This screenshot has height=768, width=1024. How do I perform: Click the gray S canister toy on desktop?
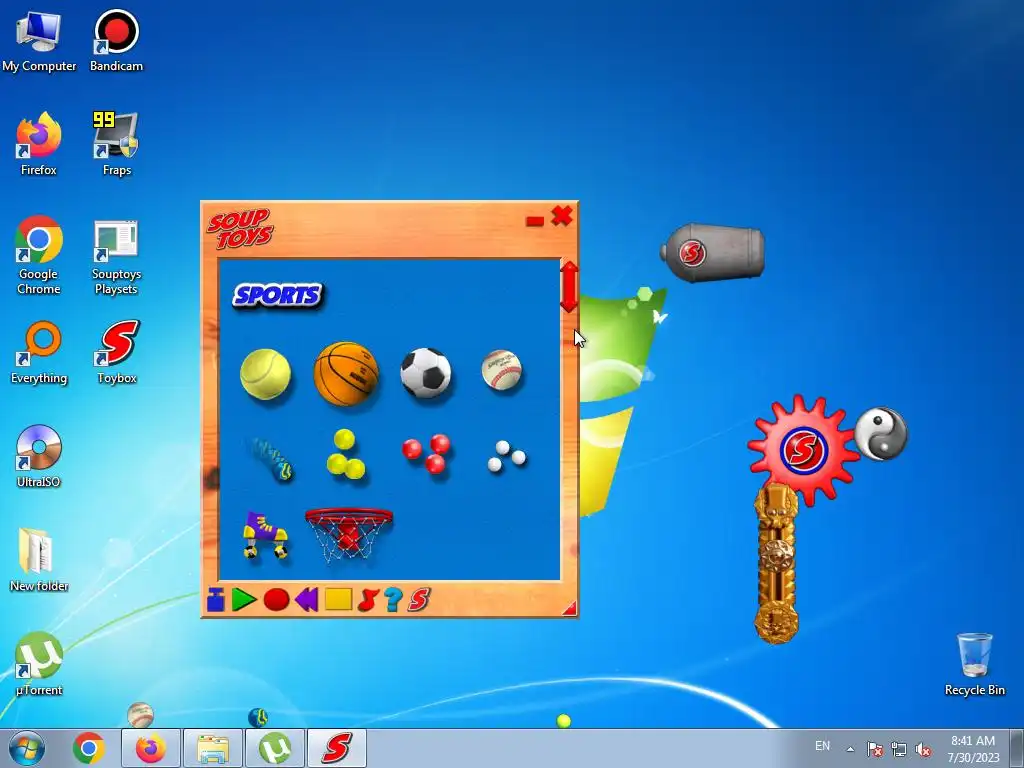click(712, 253)
